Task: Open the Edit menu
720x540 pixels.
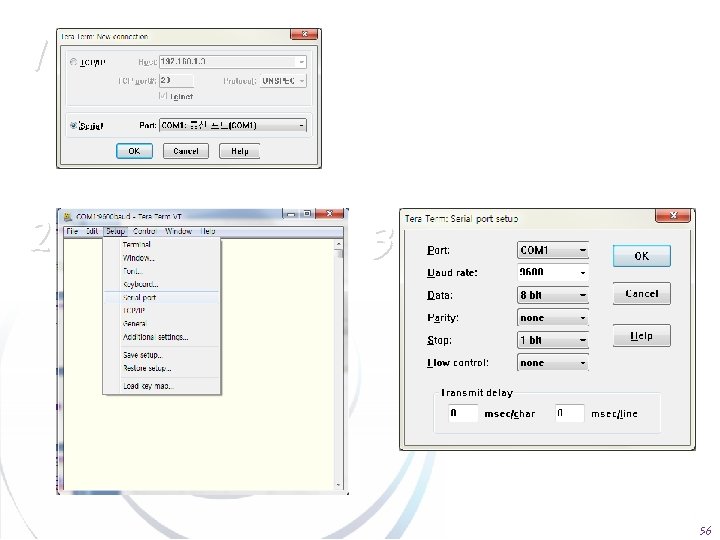Action: (92, 231)
